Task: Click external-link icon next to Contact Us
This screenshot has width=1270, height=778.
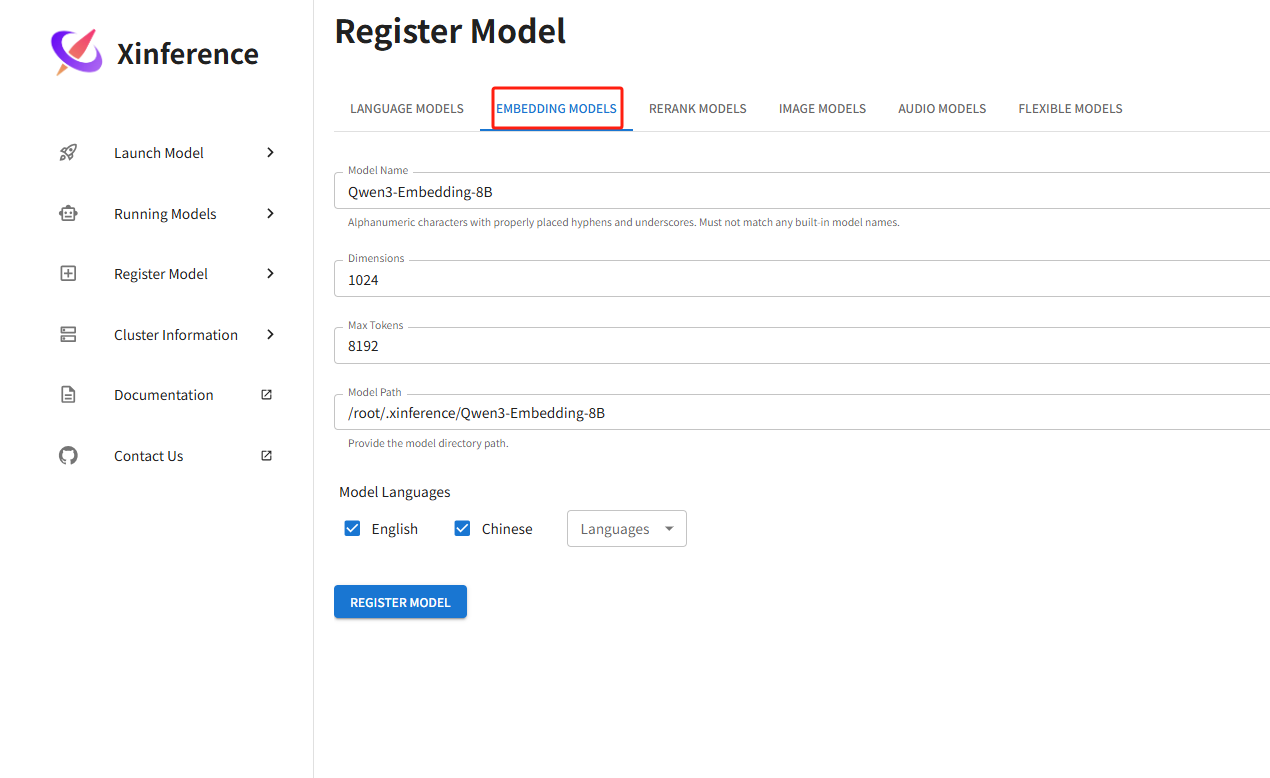Action: pos(266,455)
